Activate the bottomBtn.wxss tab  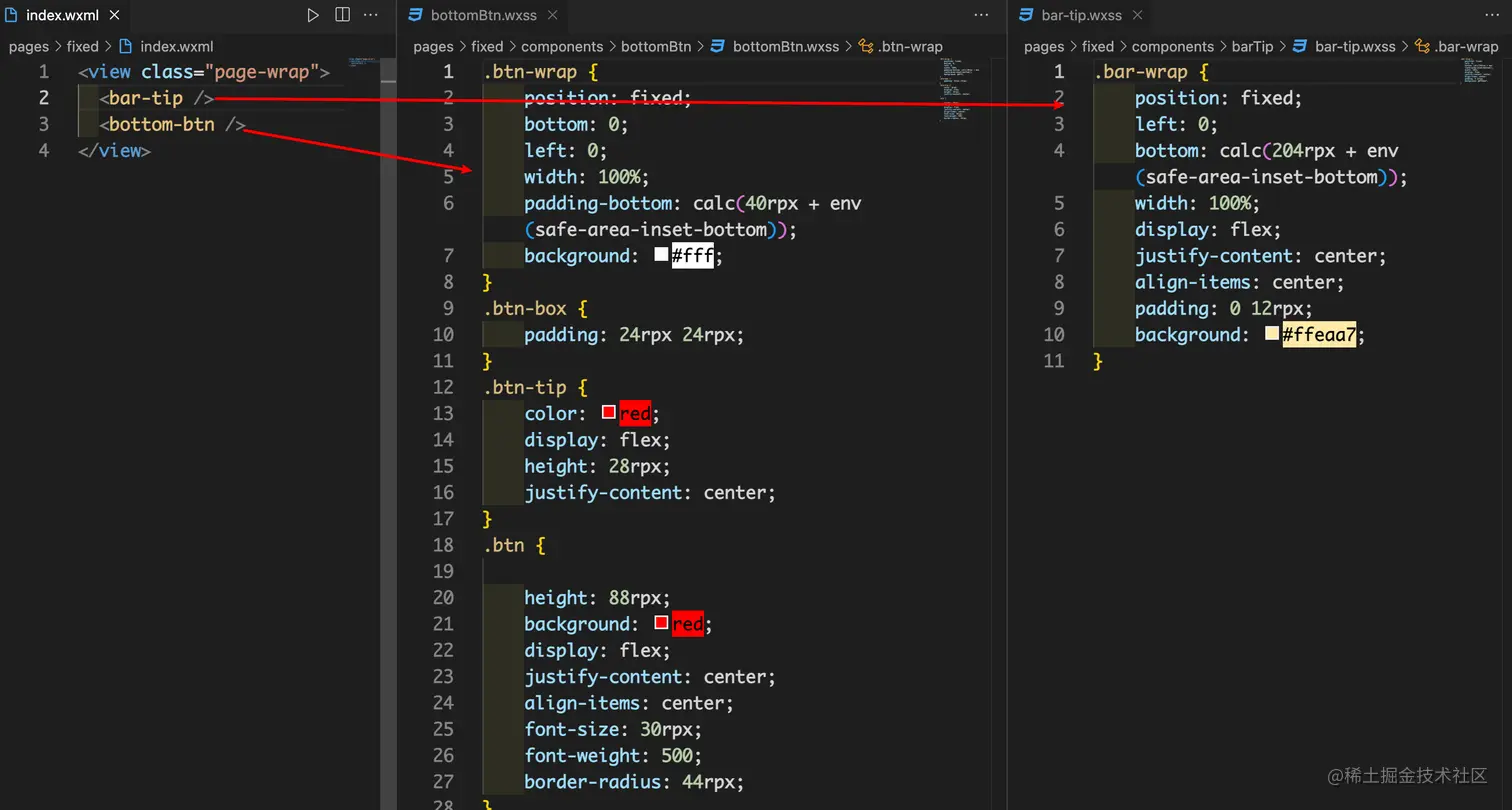click(483, 15)
